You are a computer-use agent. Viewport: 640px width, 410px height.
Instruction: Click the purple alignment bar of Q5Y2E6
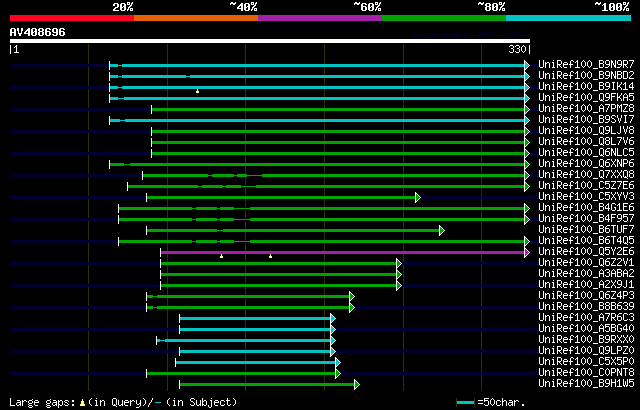click(342, 253)
